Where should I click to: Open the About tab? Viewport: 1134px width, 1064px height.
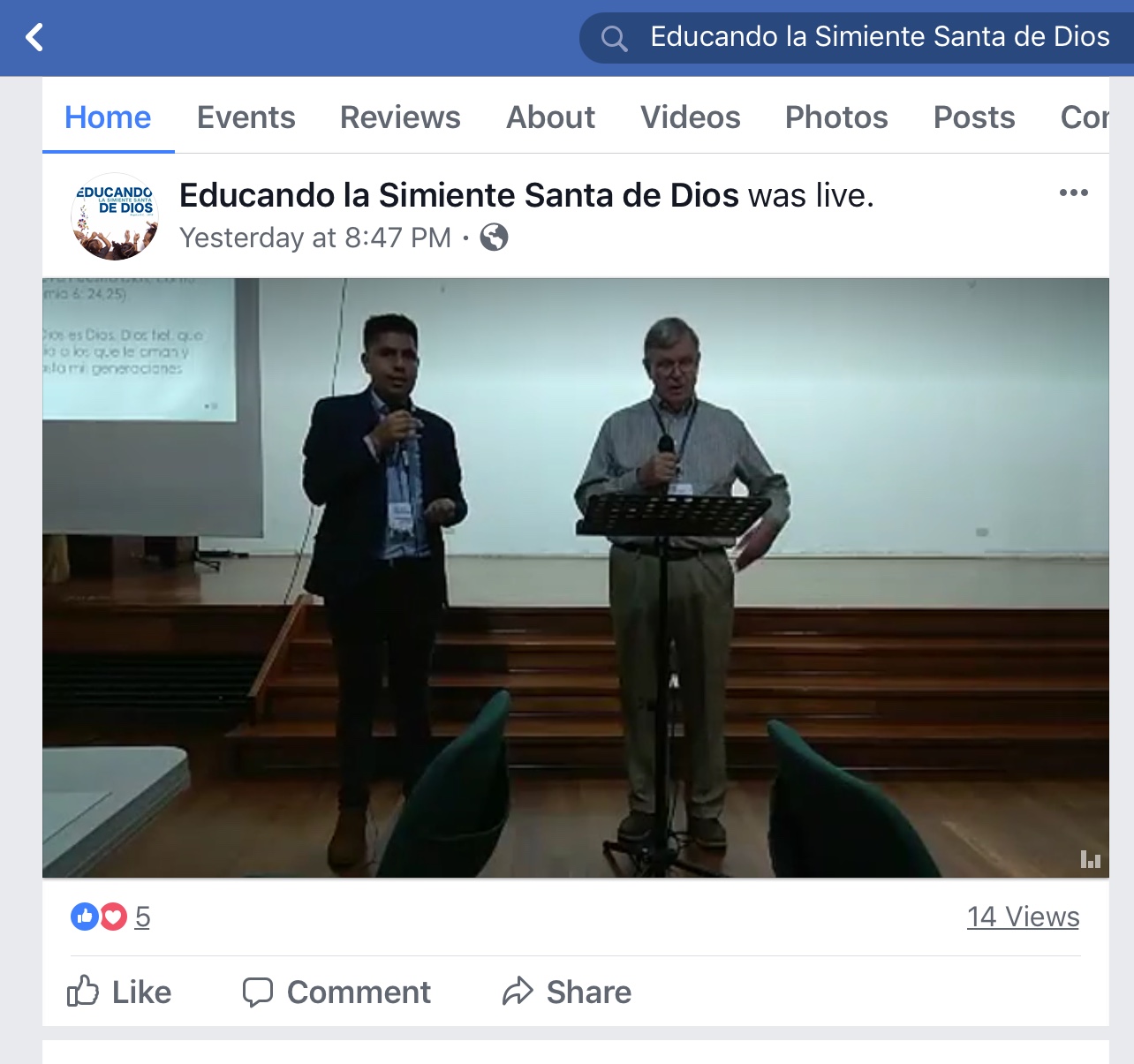(x=550, y=117)
